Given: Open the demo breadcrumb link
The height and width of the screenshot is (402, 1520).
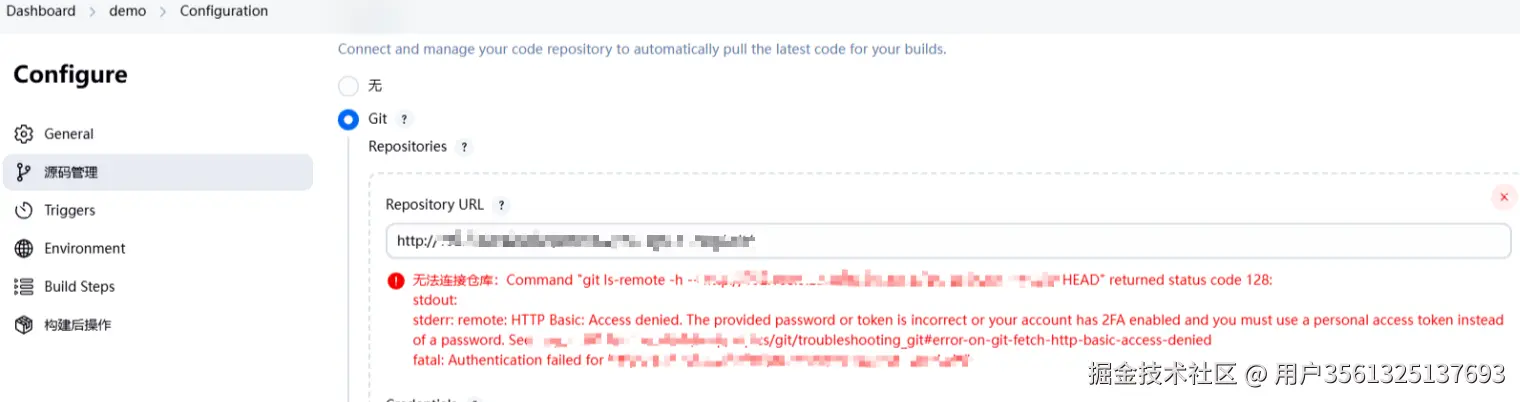Looking at the screenshot, I should 127,11.
